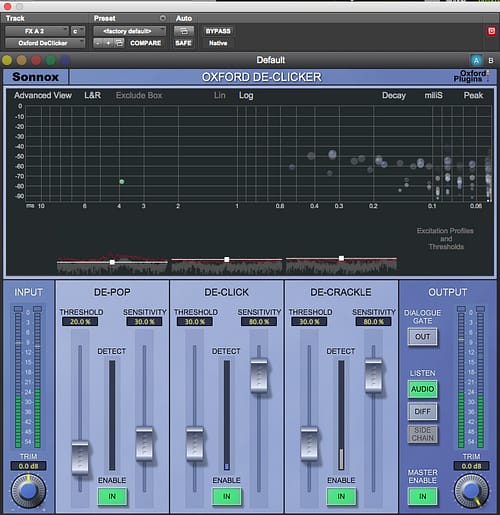
Task: Click output trim 0.0 dB value field
Action: click(471, 466)
